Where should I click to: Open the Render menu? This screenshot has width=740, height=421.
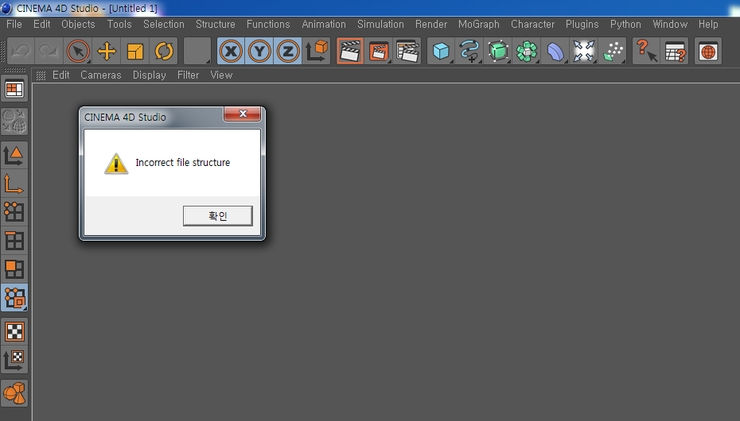[431, 24]
